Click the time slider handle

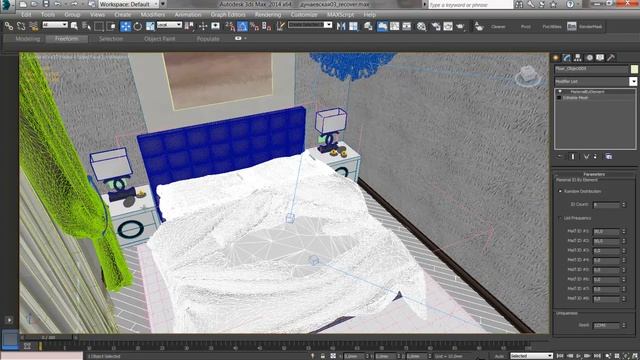tap(49, 338)
